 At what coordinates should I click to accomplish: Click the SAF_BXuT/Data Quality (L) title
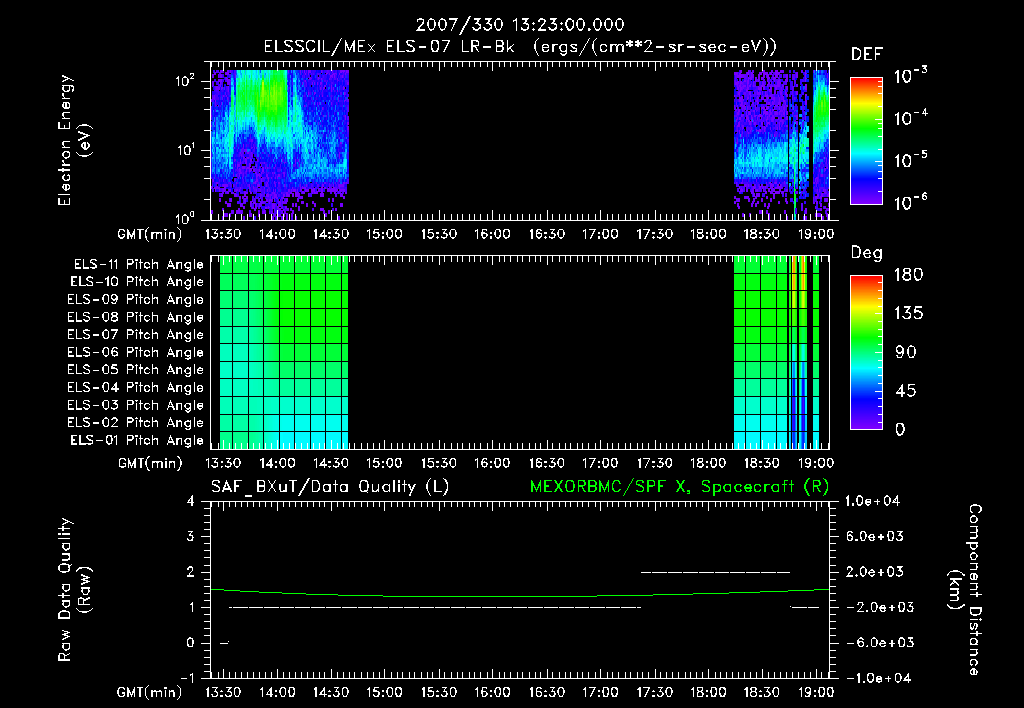pos(330,487)
